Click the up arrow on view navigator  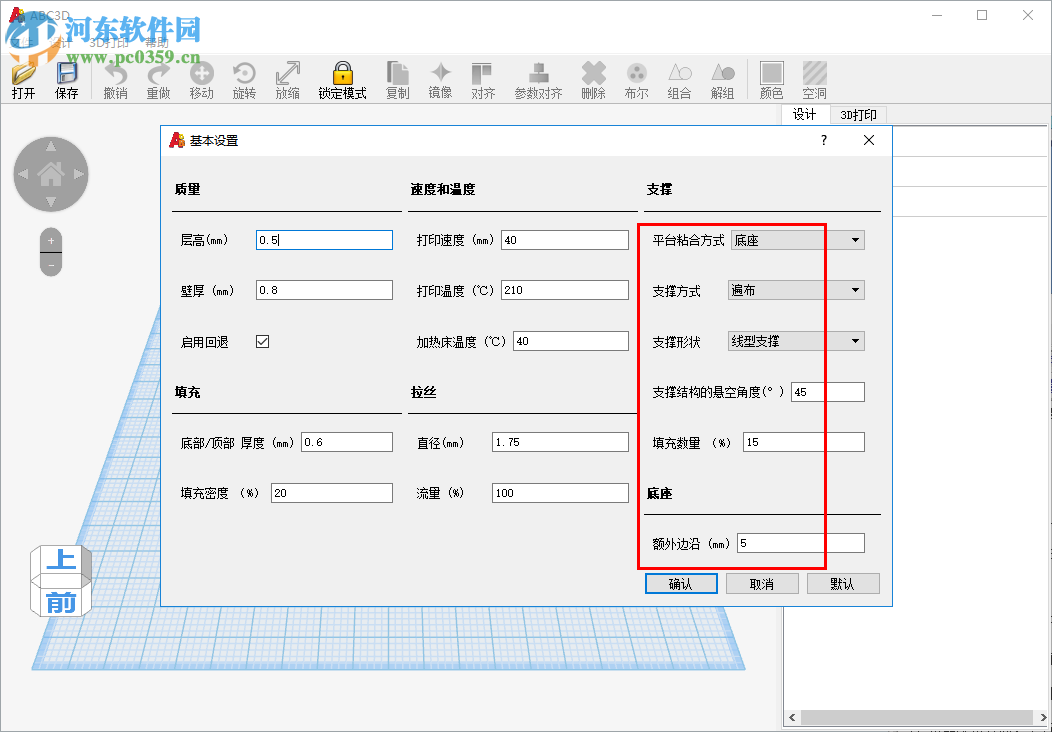(51, 147)
